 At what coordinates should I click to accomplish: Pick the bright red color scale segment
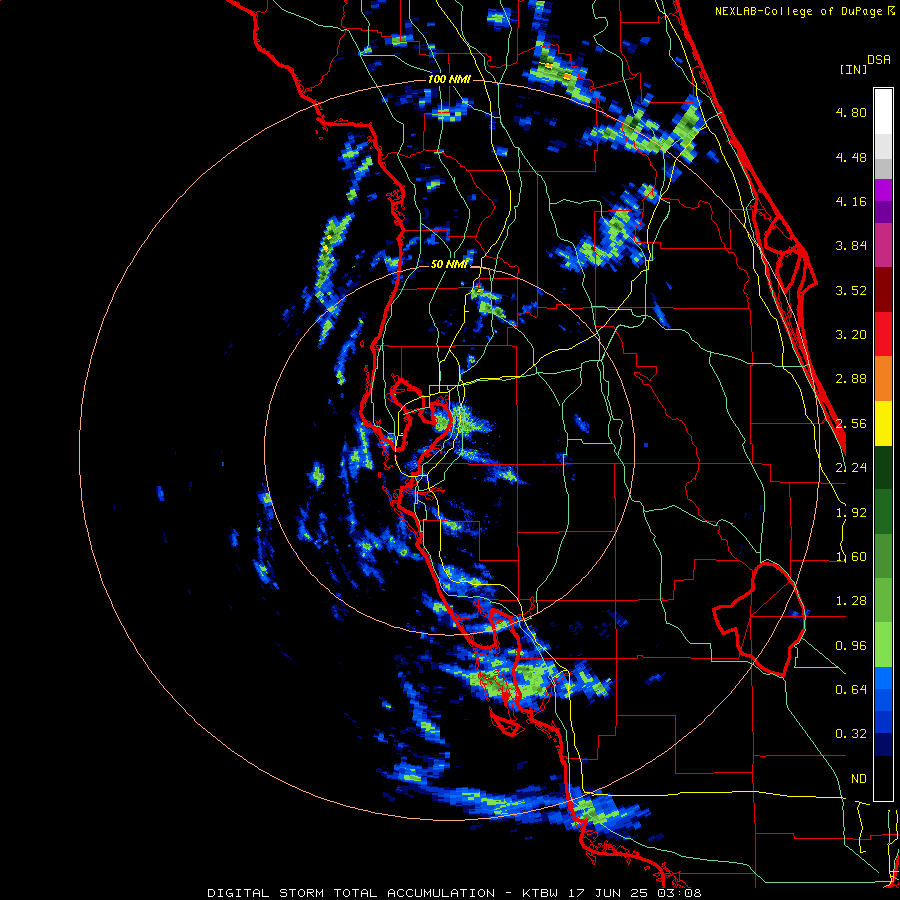883,335
